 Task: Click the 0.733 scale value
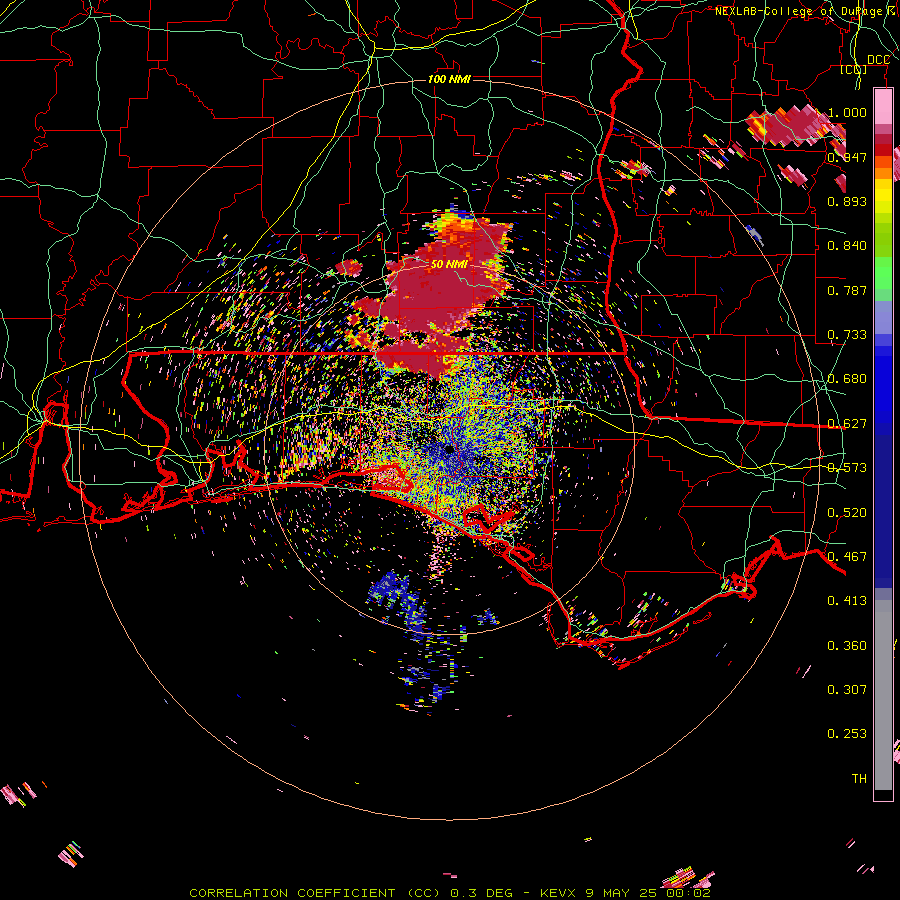(x=847, y=335)
